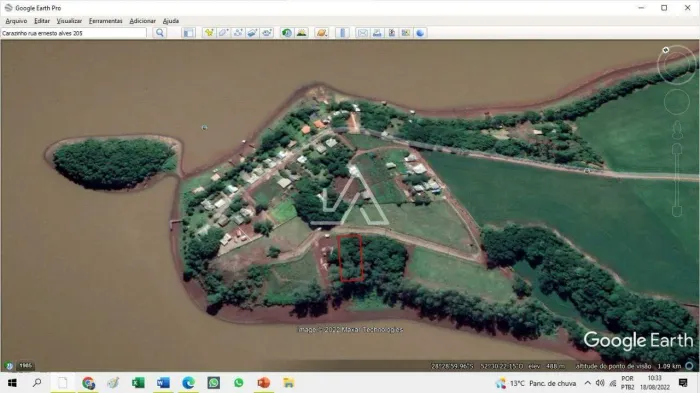
Task: Click the POR PTB2 language indicator
Action: [x=627, y=383]
